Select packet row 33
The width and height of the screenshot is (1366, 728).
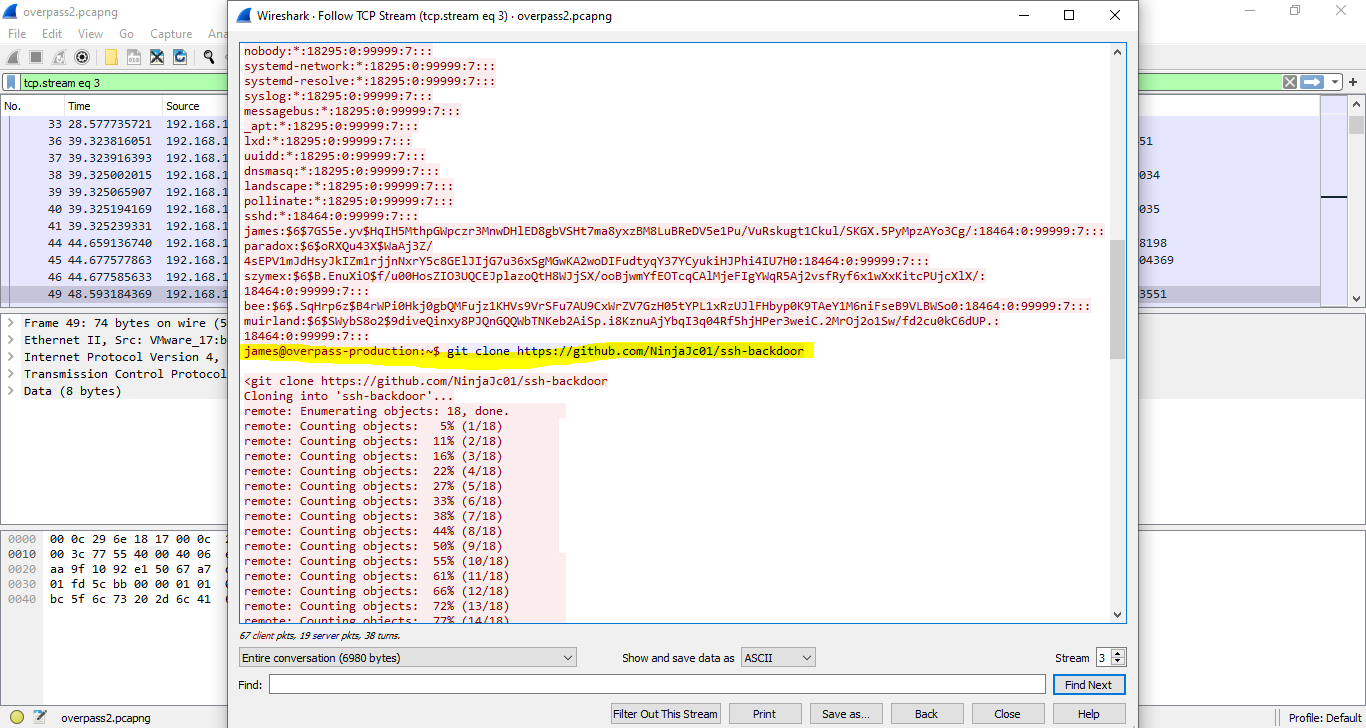click(x=114, y=124)
